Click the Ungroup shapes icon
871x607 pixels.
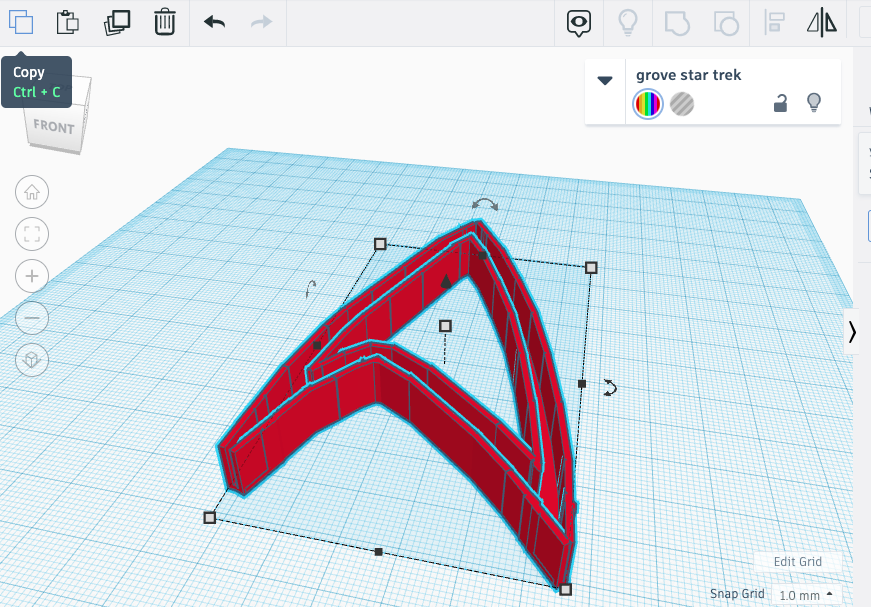click(726, 23)
